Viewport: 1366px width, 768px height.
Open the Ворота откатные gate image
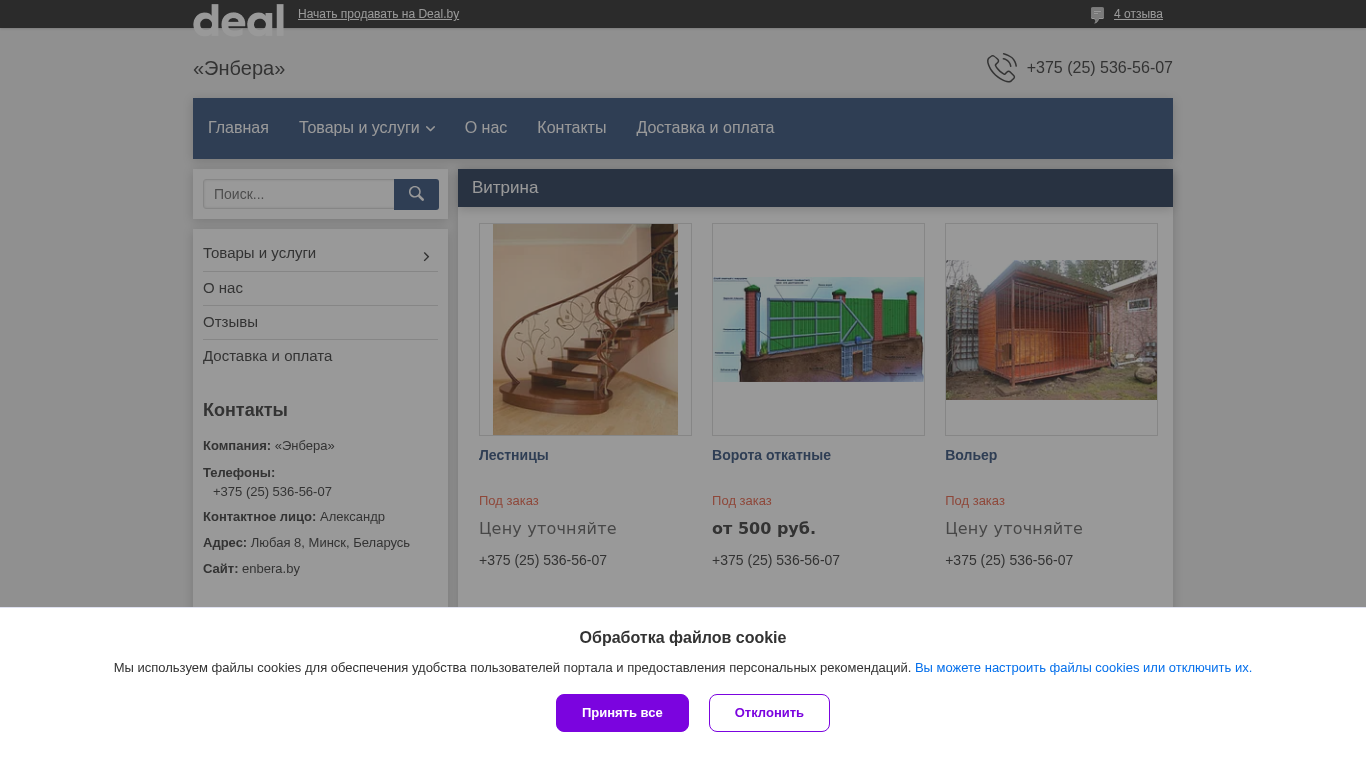[x=818, y=329]
